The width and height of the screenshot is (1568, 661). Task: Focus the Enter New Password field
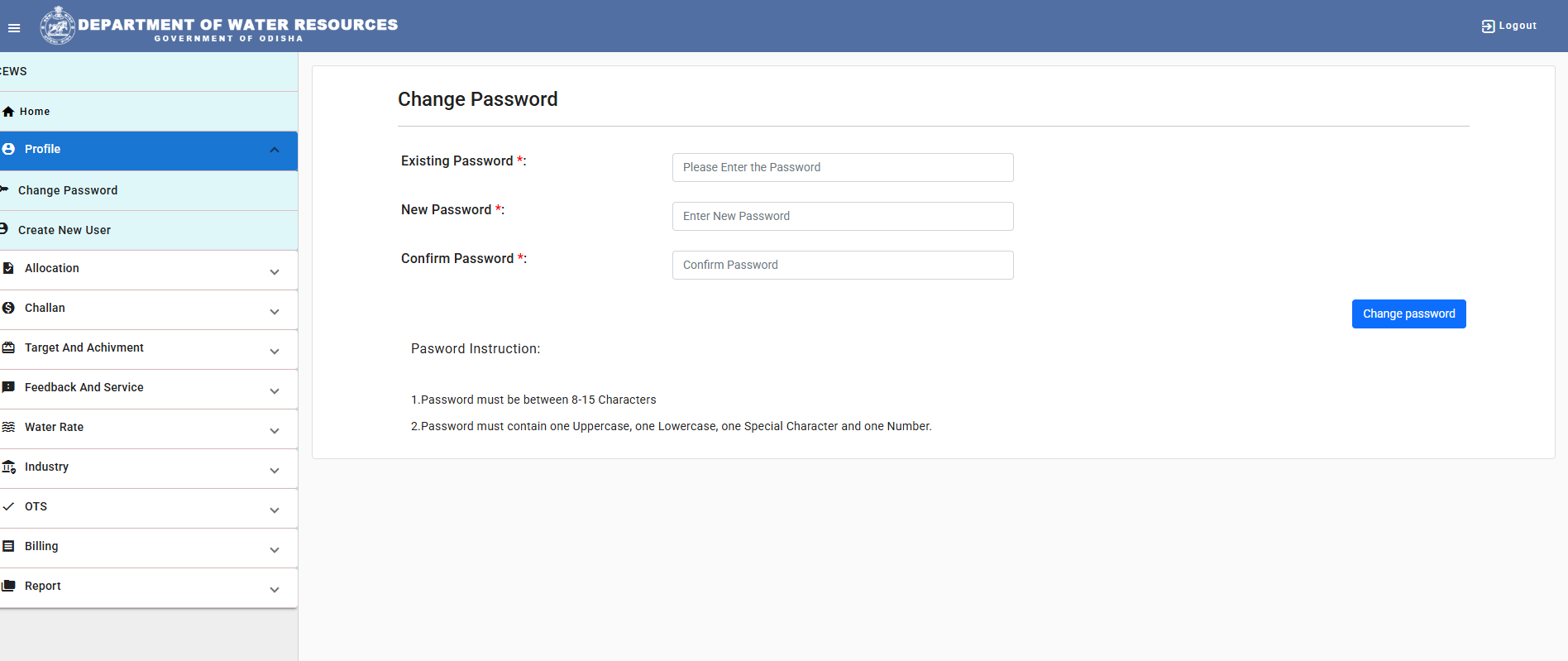point(843,216)
